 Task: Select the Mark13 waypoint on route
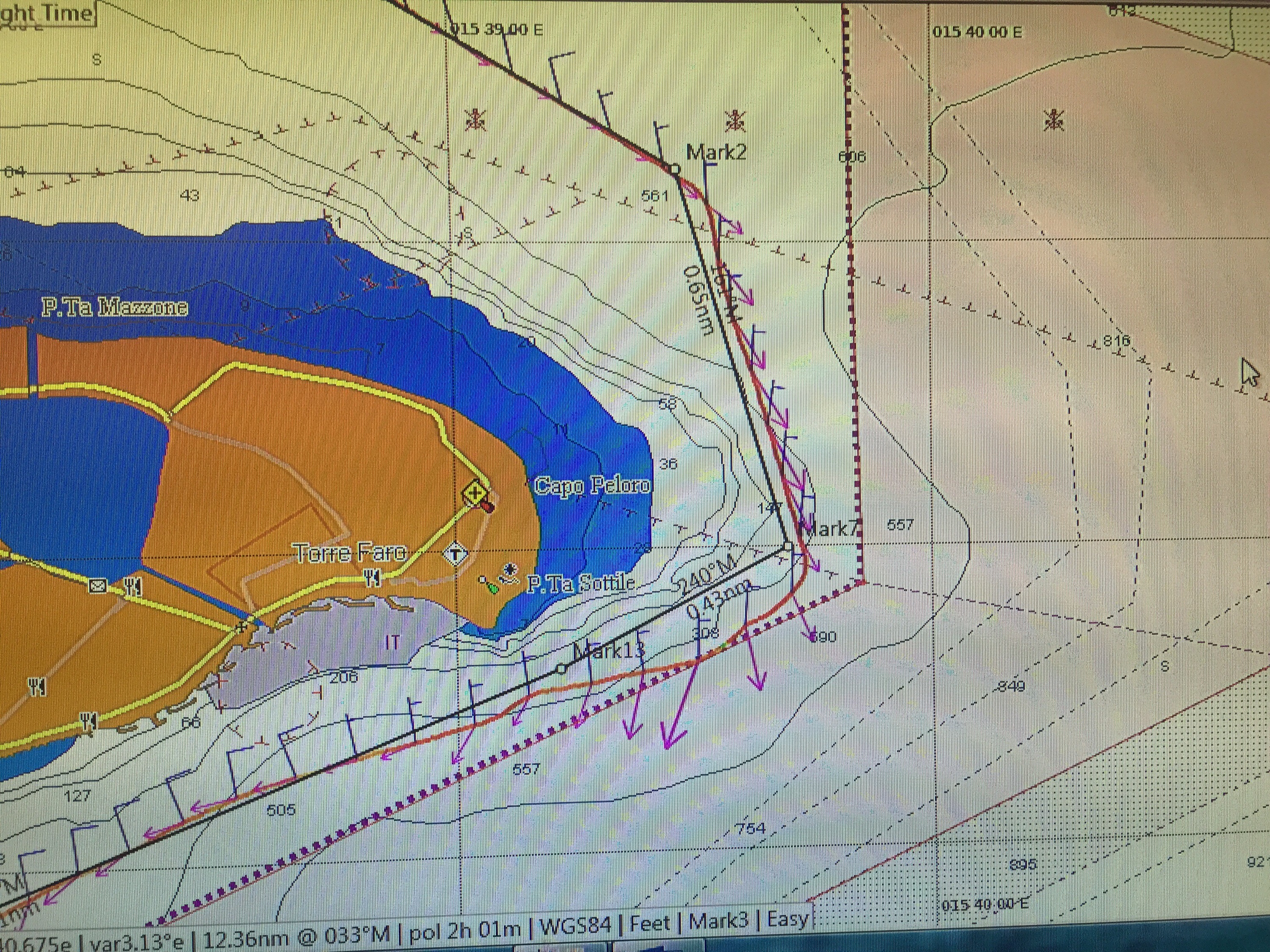[x=562, y=669]
